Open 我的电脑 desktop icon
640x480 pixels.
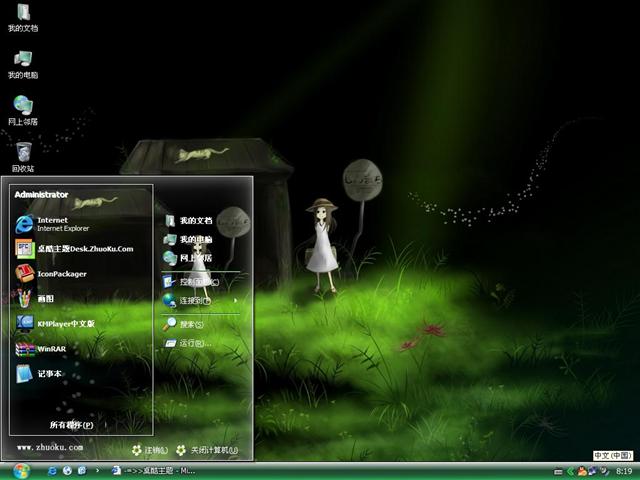23,63
